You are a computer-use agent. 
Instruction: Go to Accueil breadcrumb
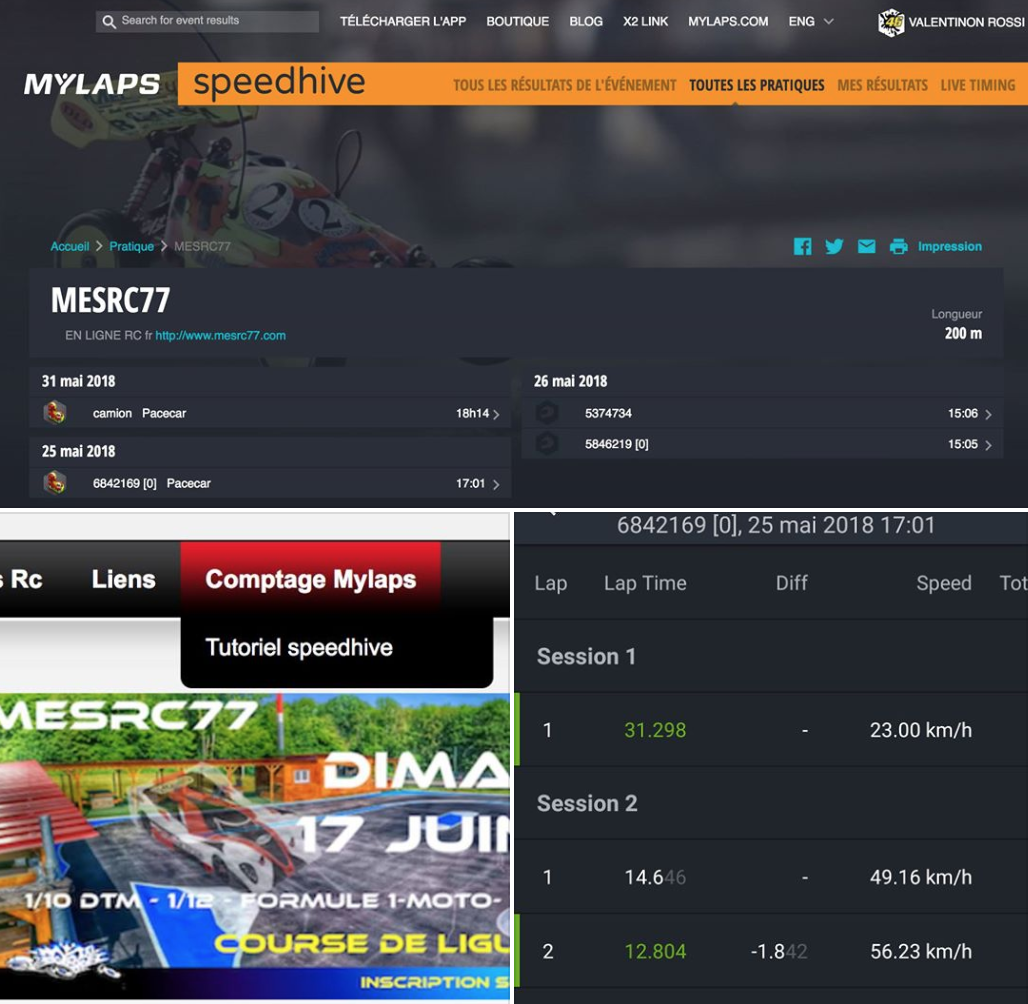(69, 247)
